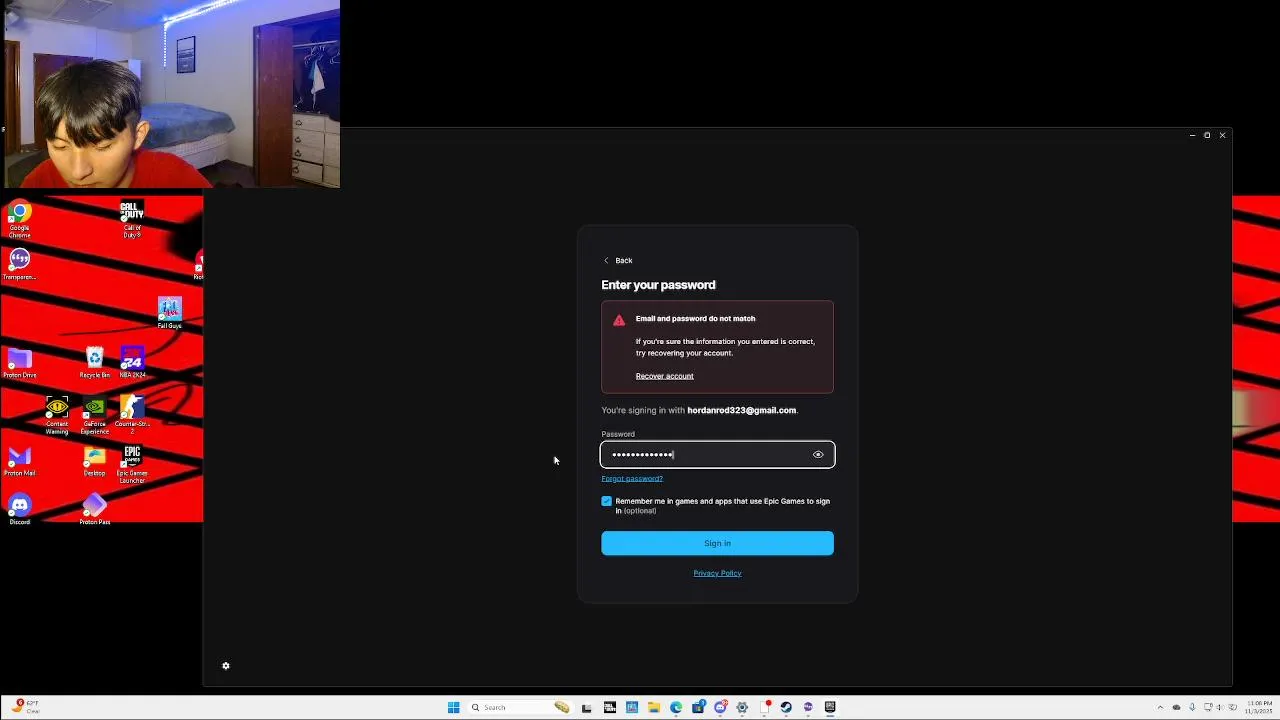This screenshot has width=1280, height=720.
Task: Open Discord desktop shortcut
Action: 19,506
